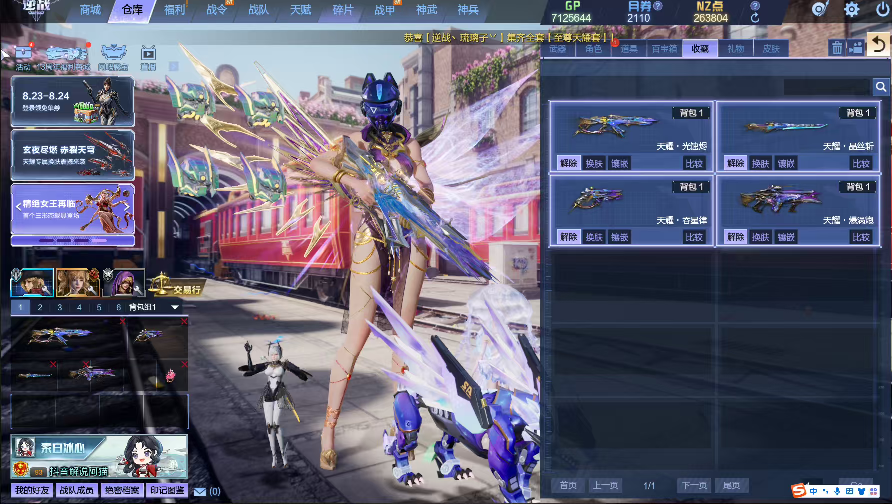Open the TV live-stream icon
892x504 pixels.
[148, 57]
